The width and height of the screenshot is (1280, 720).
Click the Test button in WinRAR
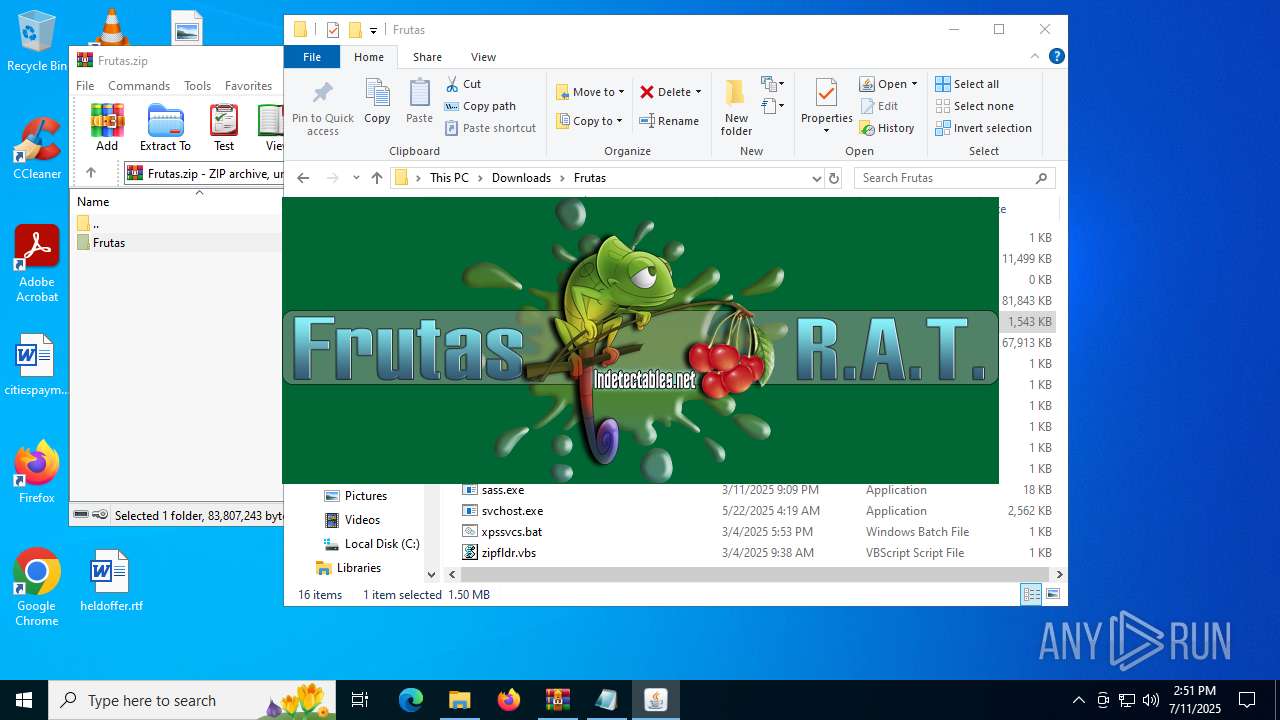[224, 127]
